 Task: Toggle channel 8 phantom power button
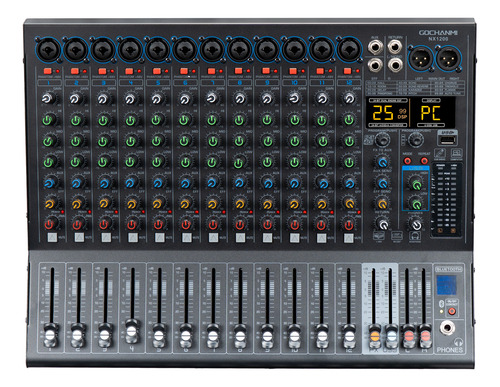click(238, 71)
